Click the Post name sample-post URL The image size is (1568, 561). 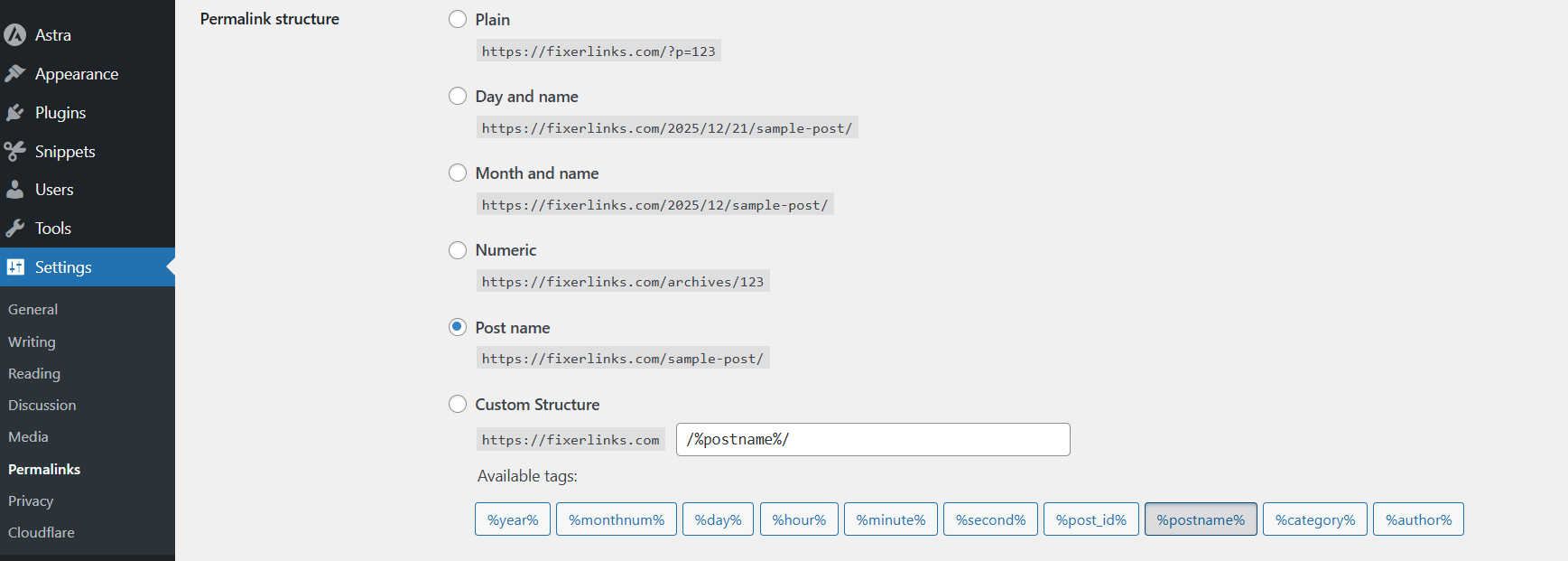[623, 359]
